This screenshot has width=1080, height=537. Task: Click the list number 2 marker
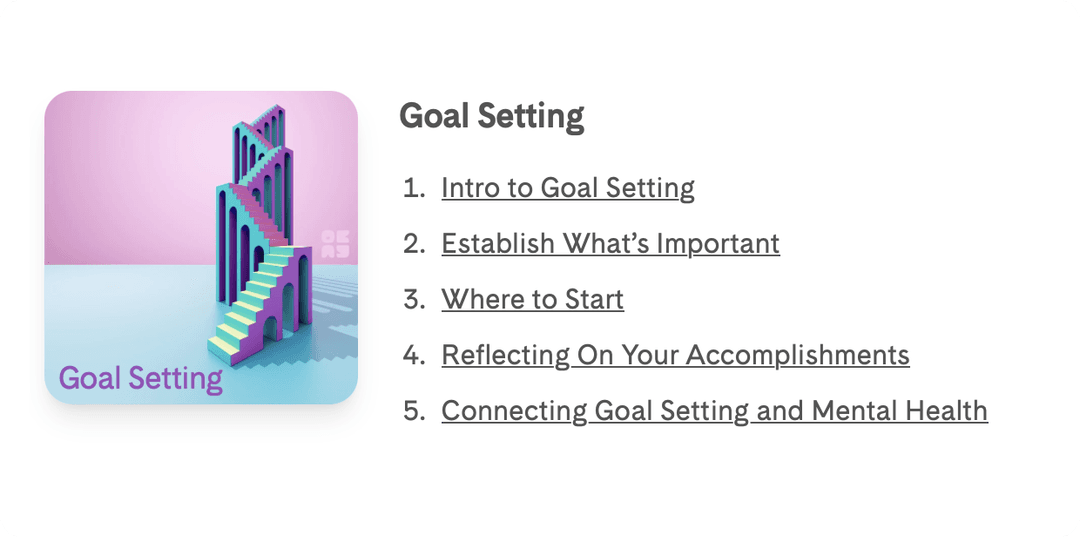point(415,243)
